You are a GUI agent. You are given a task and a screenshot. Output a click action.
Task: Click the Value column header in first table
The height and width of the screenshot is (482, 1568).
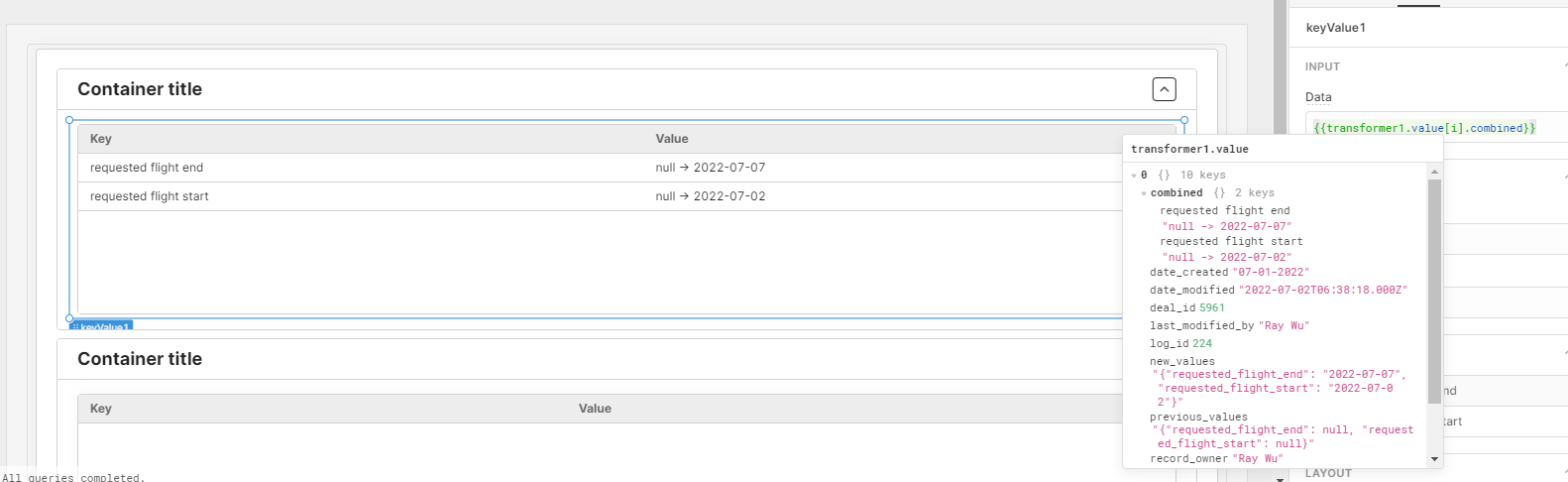click(672, 139)
